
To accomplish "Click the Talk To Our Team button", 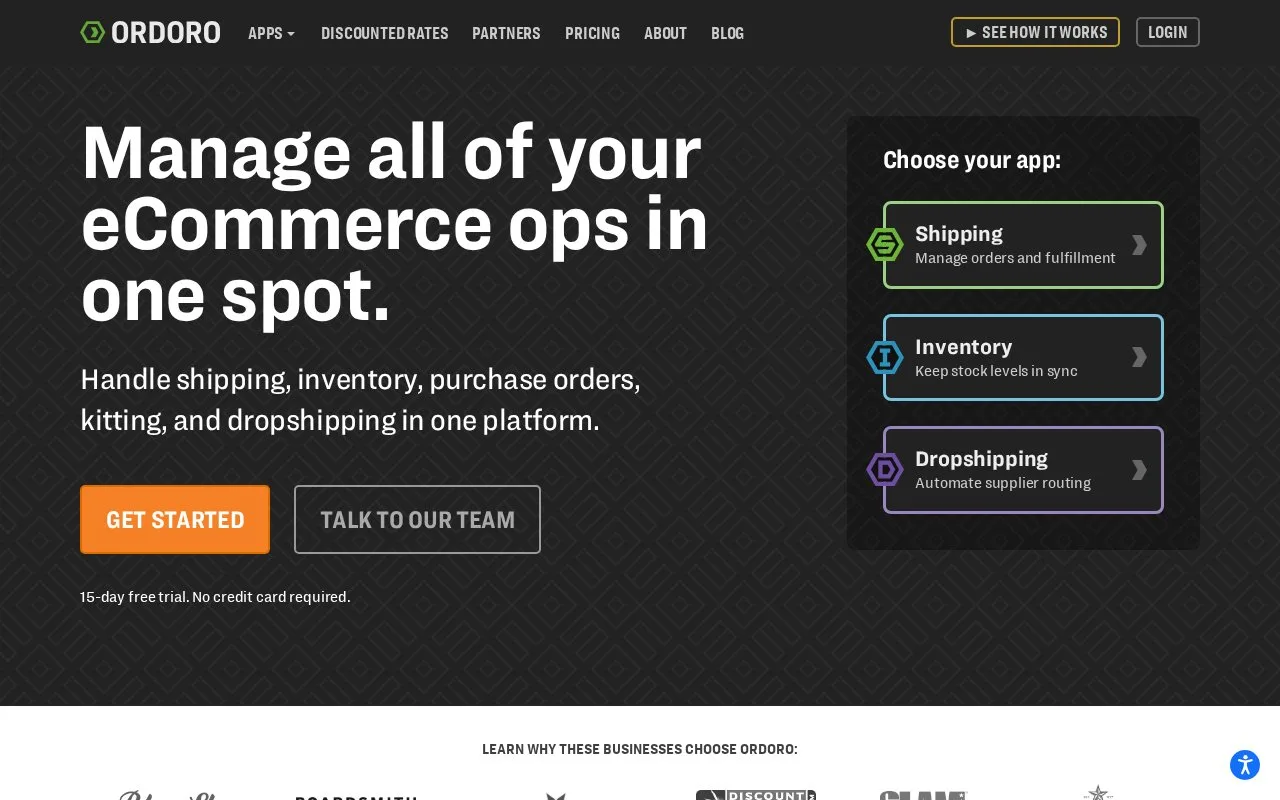I will tap(417, 519).
